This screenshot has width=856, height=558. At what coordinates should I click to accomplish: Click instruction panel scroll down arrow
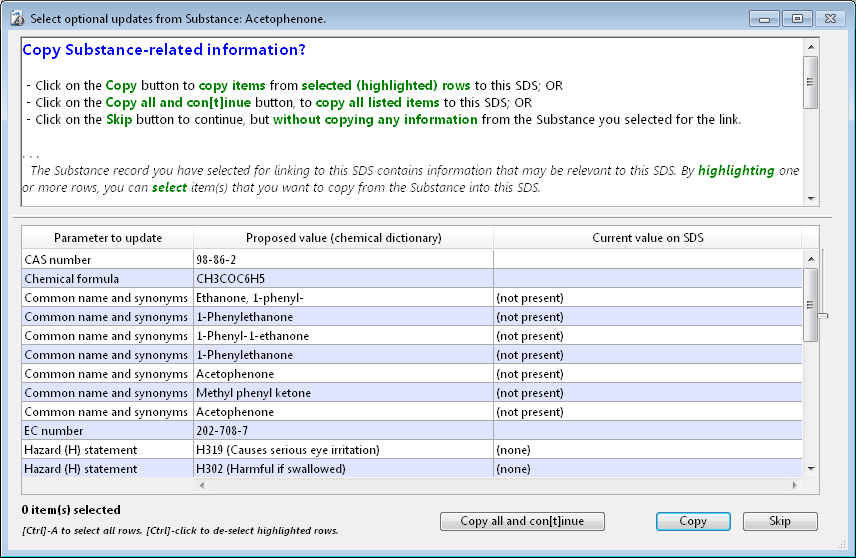click(x=811, y=199)
